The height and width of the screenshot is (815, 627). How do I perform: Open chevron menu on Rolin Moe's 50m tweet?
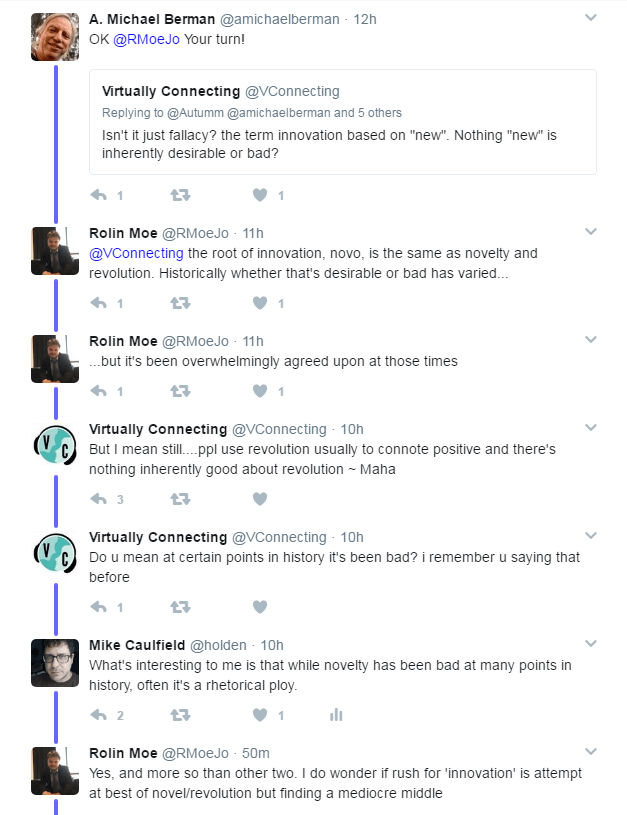click(x=591, y=751)
